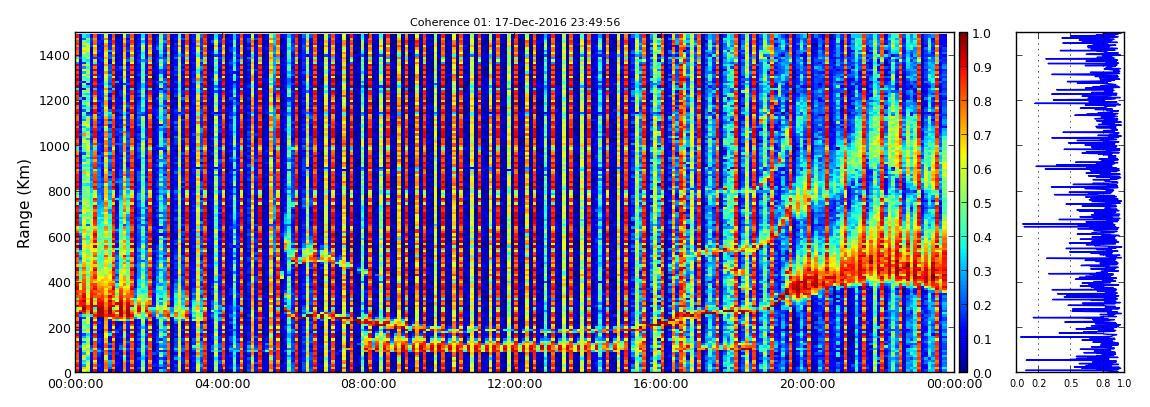Image resolution: width=1150 pixels, height=407 pixels.
Task: Click the colorbar 0.2 tick label
Action: [x=982, y=305]
